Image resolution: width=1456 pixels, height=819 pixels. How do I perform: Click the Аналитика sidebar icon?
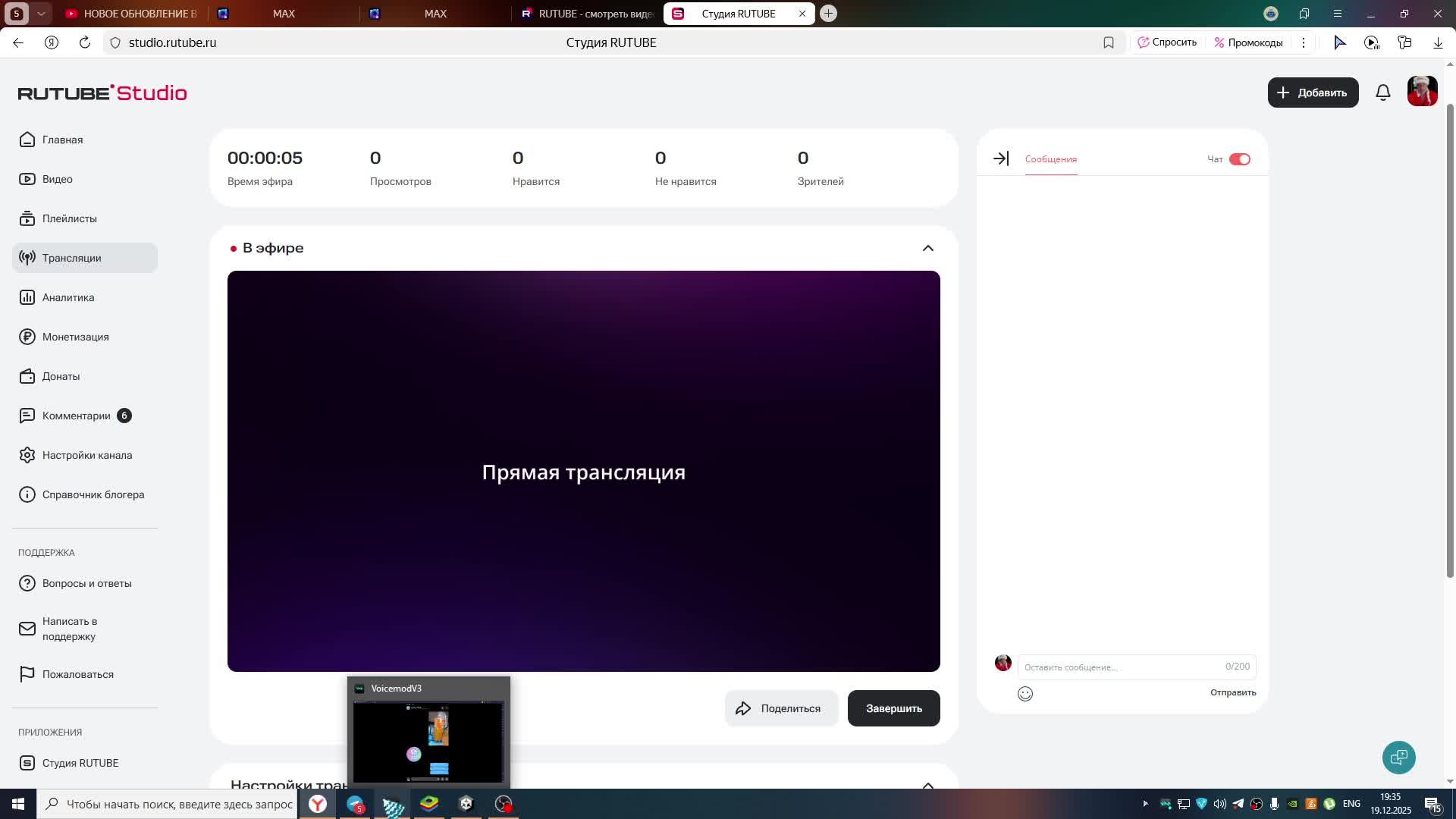27,297
